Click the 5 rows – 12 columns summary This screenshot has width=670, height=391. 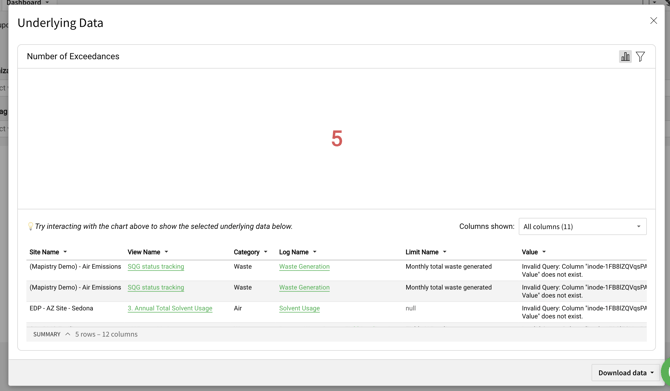click(x=106, y=334)
